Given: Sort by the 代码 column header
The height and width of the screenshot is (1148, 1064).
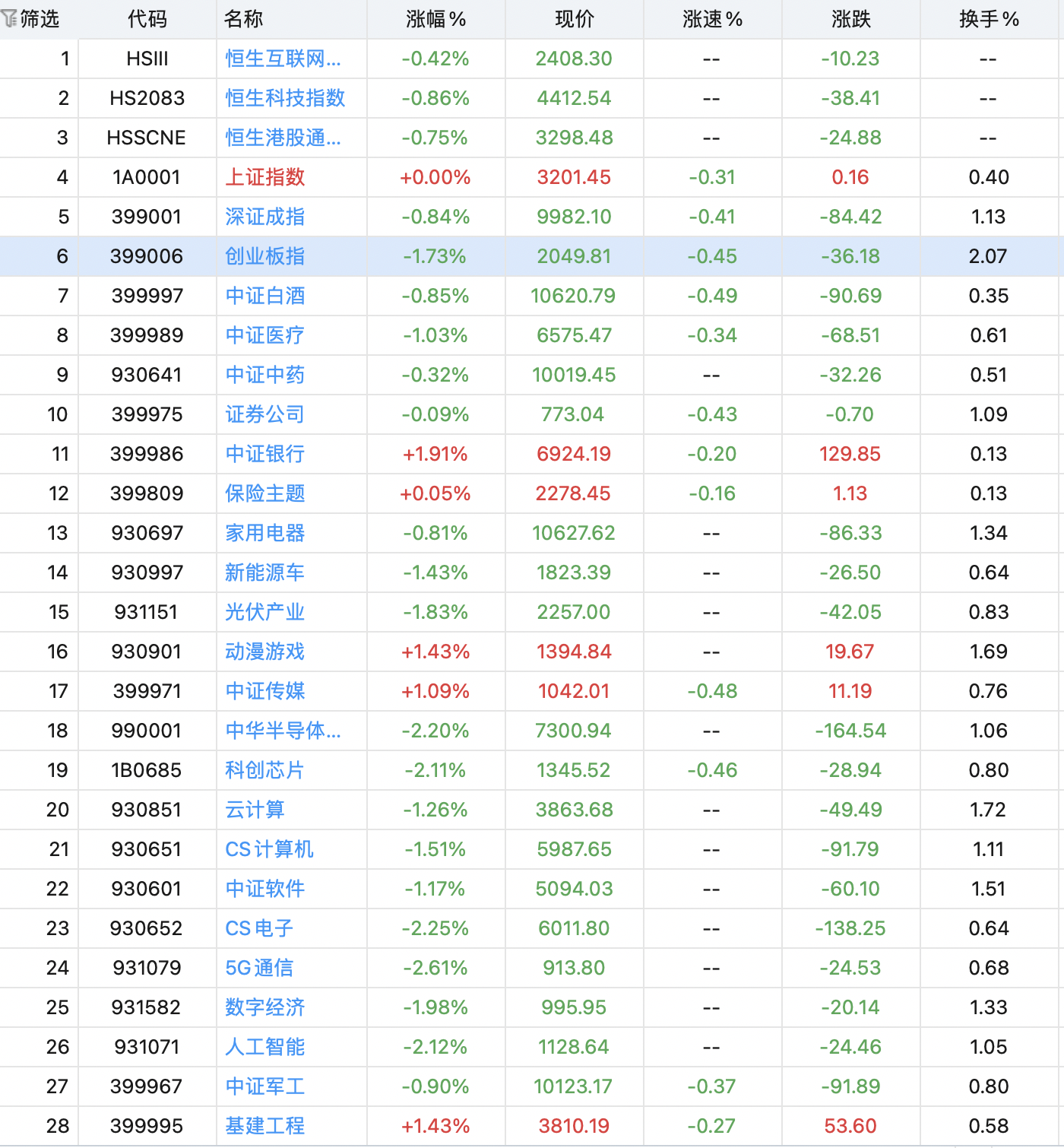Looking at the screenshot, I should (147, 19).
